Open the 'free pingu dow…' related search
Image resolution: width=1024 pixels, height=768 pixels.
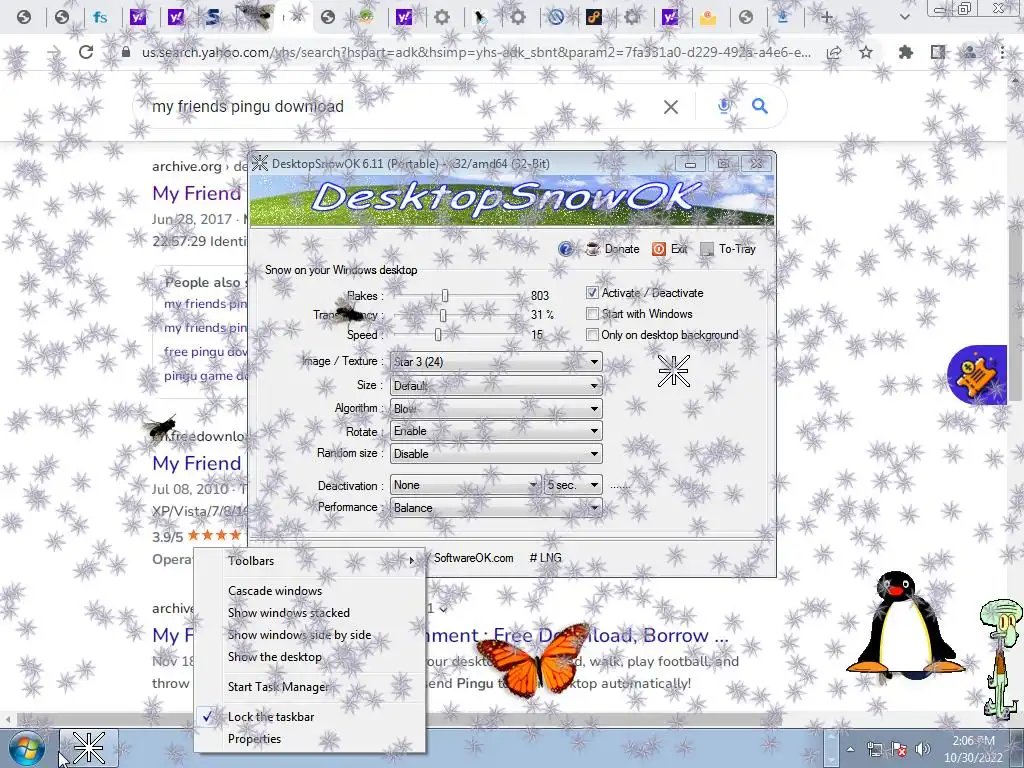coord(205,351)
